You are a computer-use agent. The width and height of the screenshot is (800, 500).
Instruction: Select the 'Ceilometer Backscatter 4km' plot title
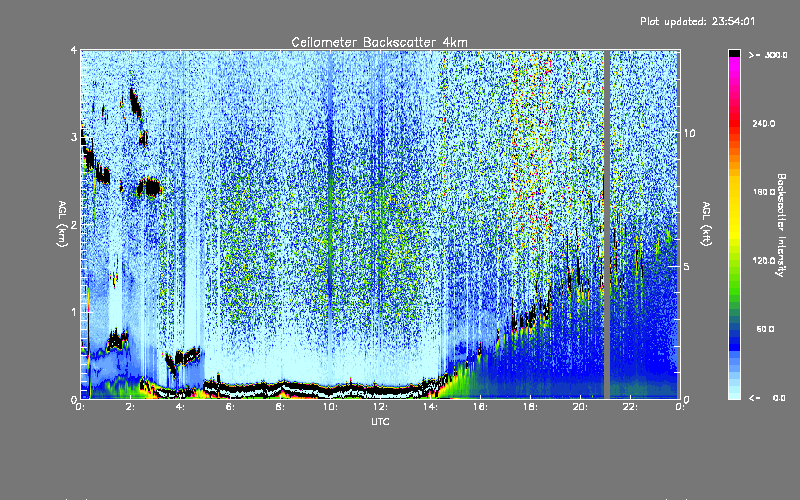click(379, 42)
